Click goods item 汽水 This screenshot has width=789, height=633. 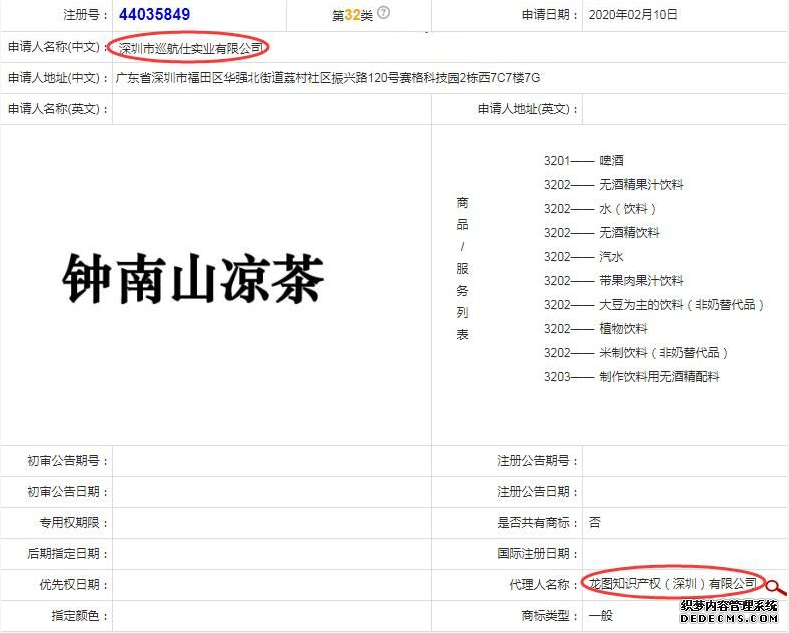pyautogui.click(x=611, y=257)
